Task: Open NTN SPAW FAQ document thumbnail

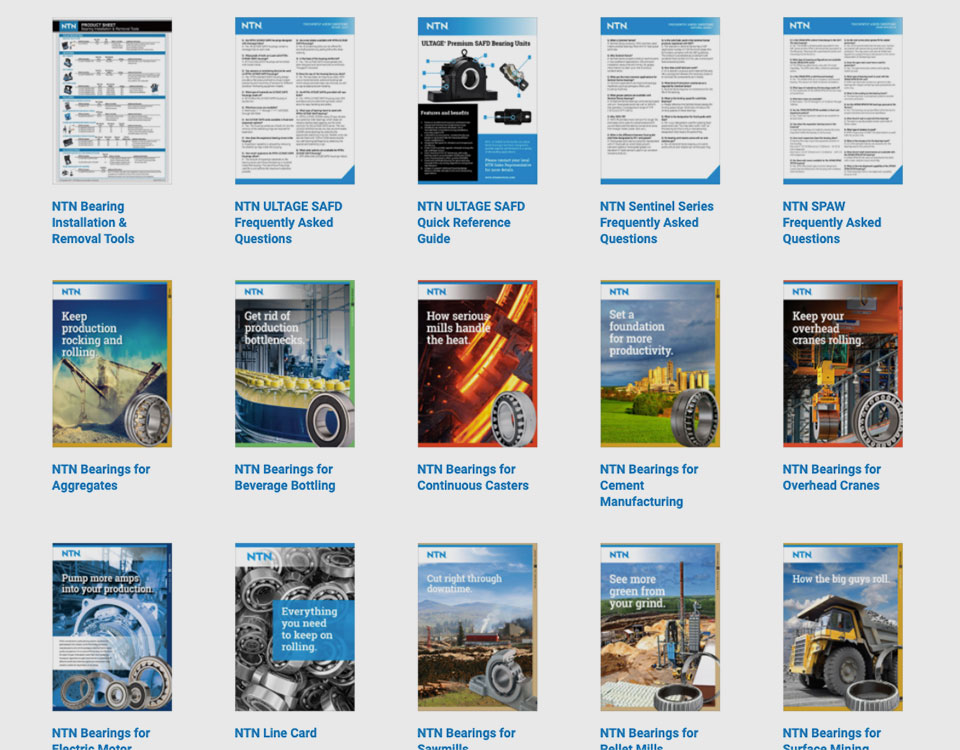Action: pyautogui.click(x=842, y=101)
